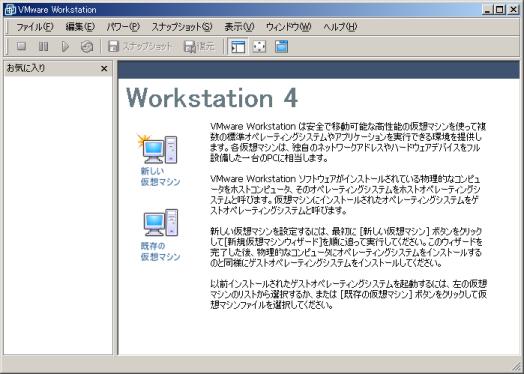Open the スナップショット(S) menu

coord(182,27)
